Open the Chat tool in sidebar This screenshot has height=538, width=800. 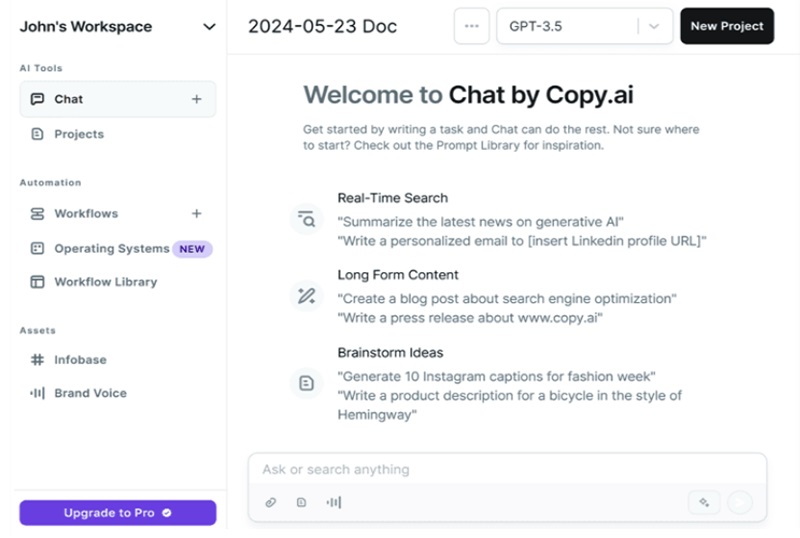(117, 99)
